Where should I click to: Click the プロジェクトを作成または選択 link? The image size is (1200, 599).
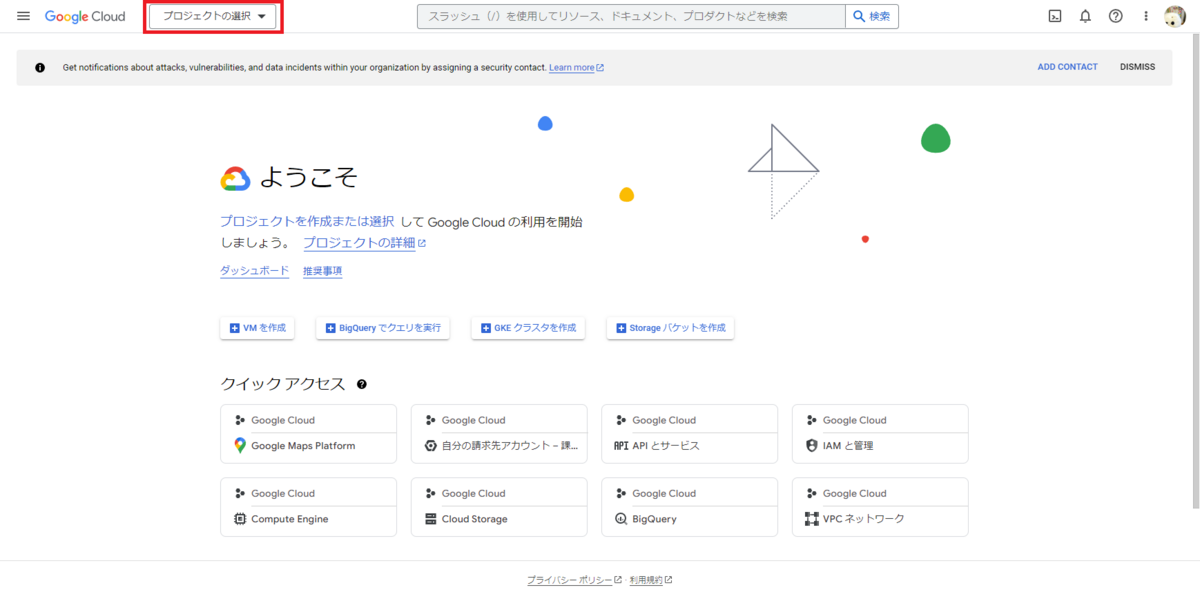(307, 222)
